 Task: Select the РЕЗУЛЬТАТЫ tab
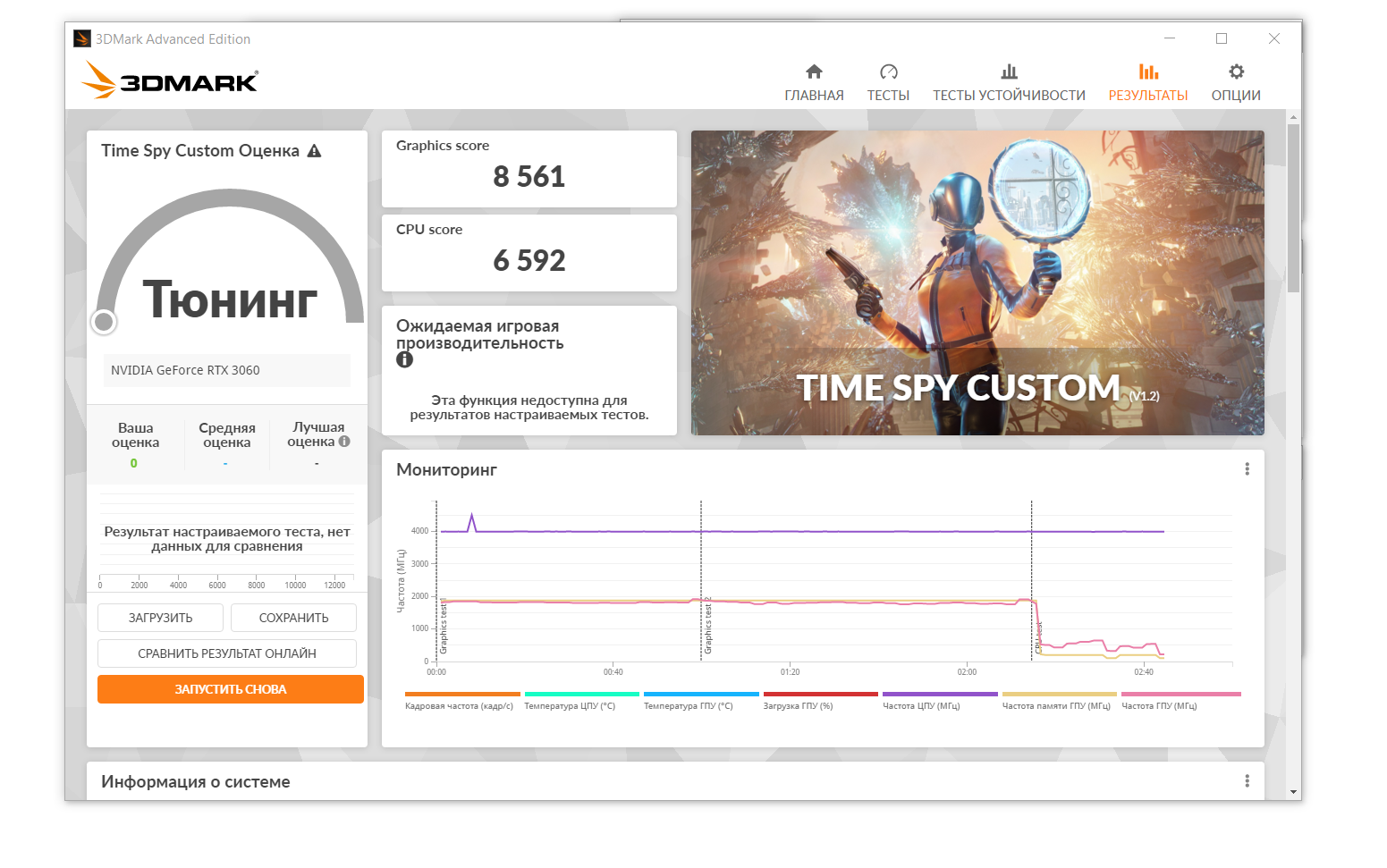tap(1148, 83)
